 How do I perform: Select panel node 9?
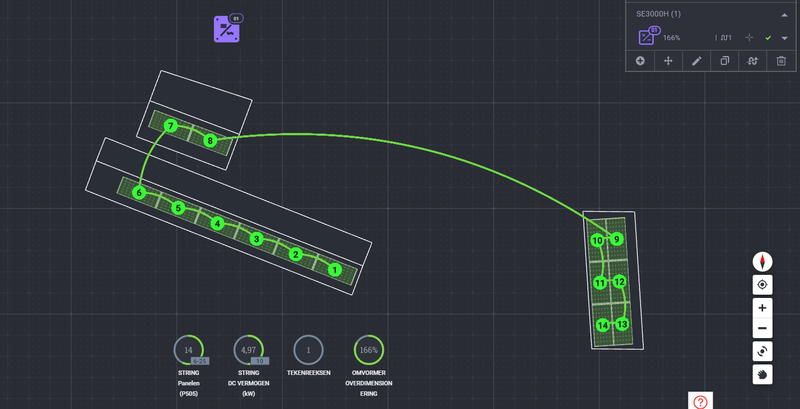616,239
